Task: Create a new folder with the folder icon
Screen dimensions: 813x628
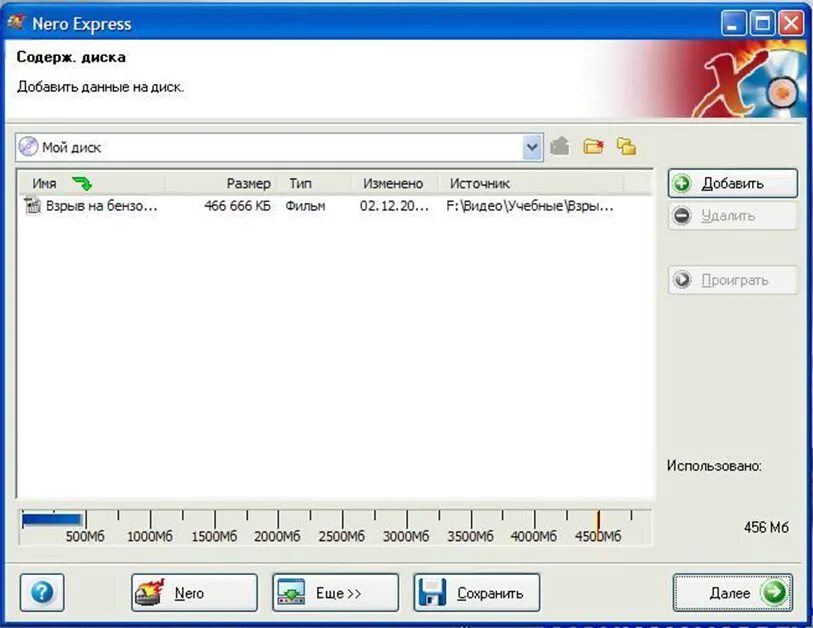Action: click(593, 147)
